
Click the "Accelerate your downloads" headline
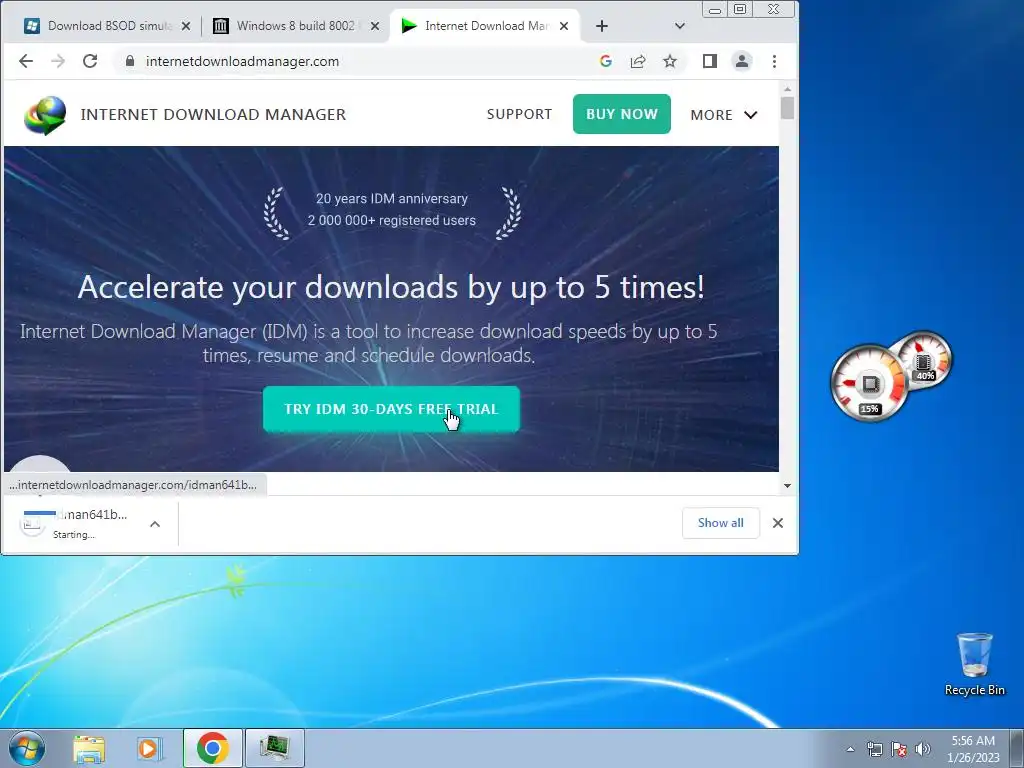391,287
